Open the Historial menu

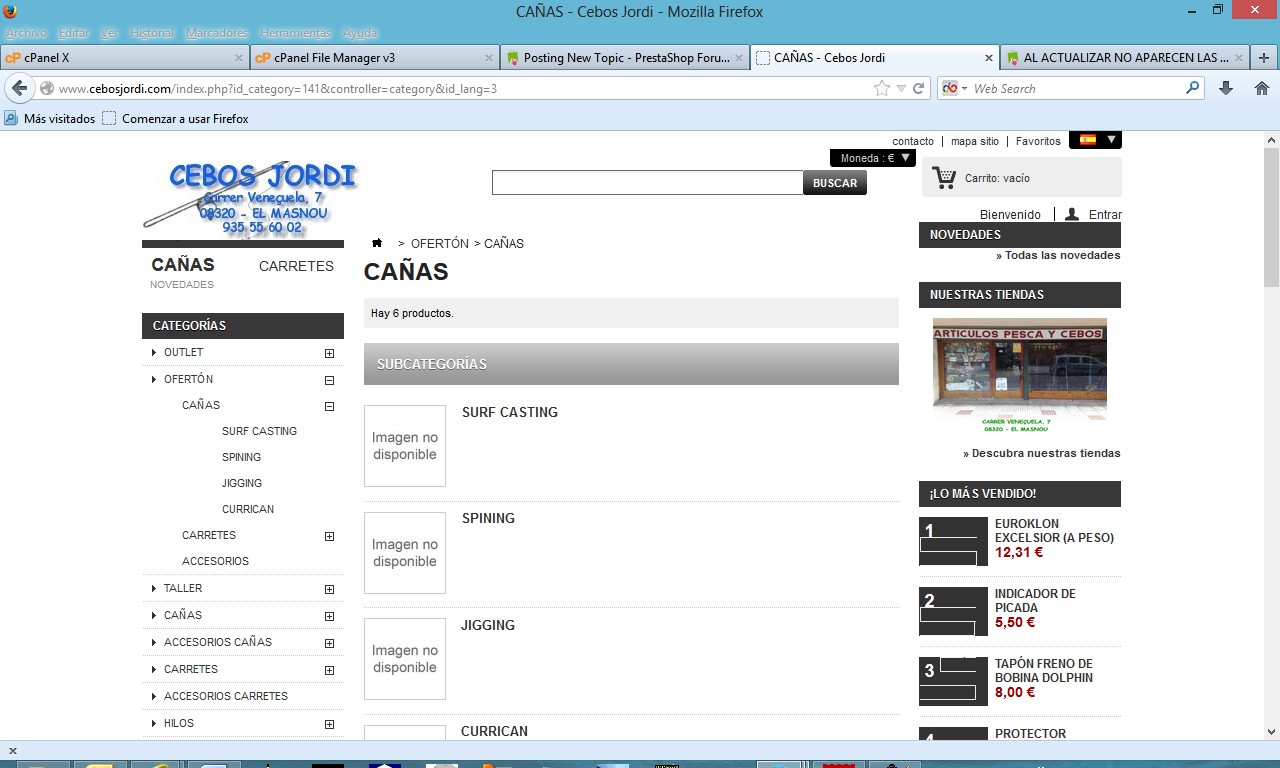click(x=152, y=33)
